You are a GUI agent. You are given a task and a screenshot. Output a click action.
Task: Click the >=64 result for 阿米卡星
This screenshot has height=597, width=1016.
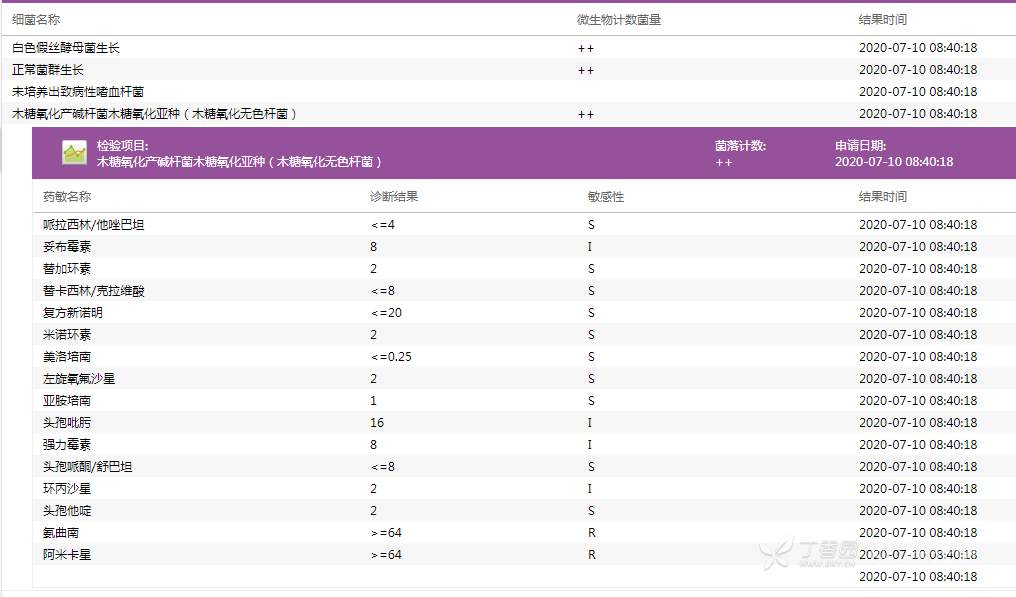click(386, 555)
